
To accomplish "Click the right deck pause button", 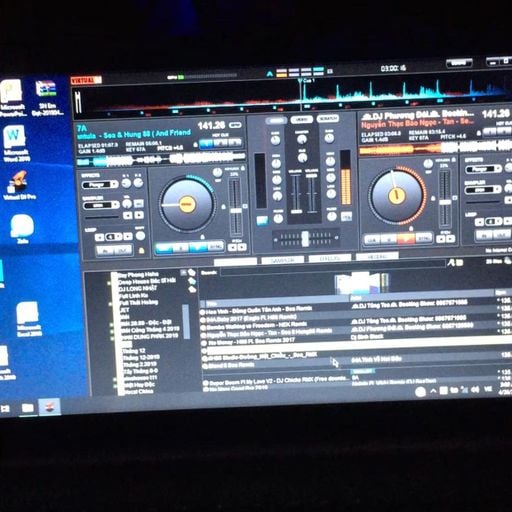I will click(x=389, y=238).
